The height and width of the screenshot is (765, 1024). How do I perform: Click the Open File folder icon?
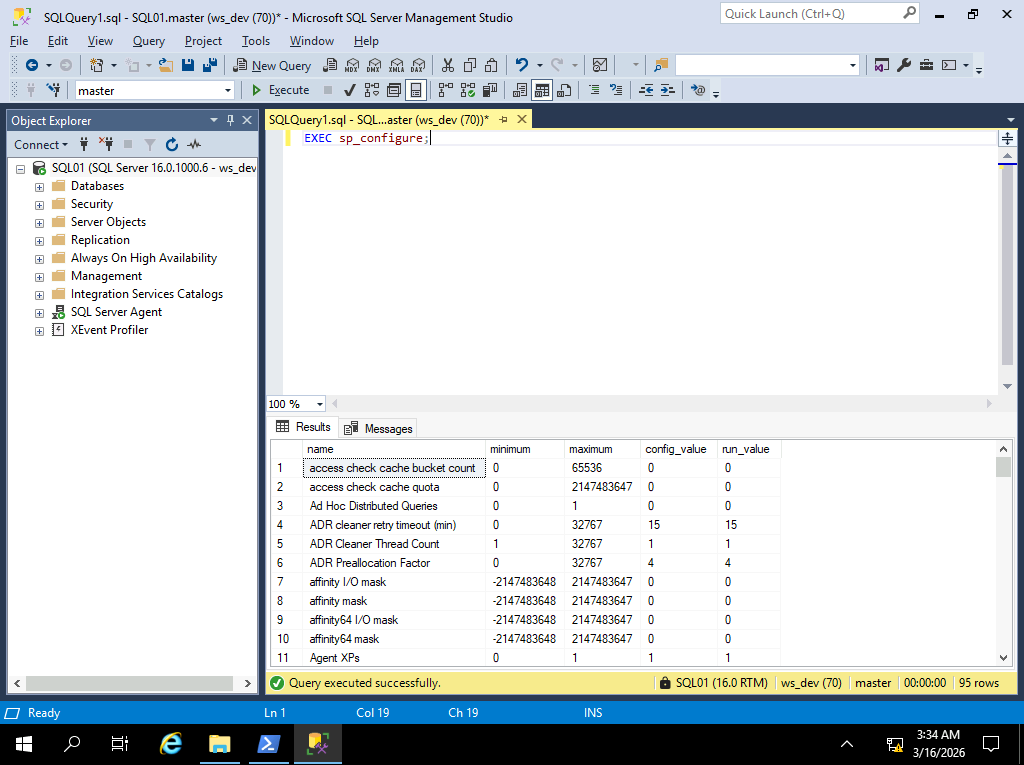166,65
